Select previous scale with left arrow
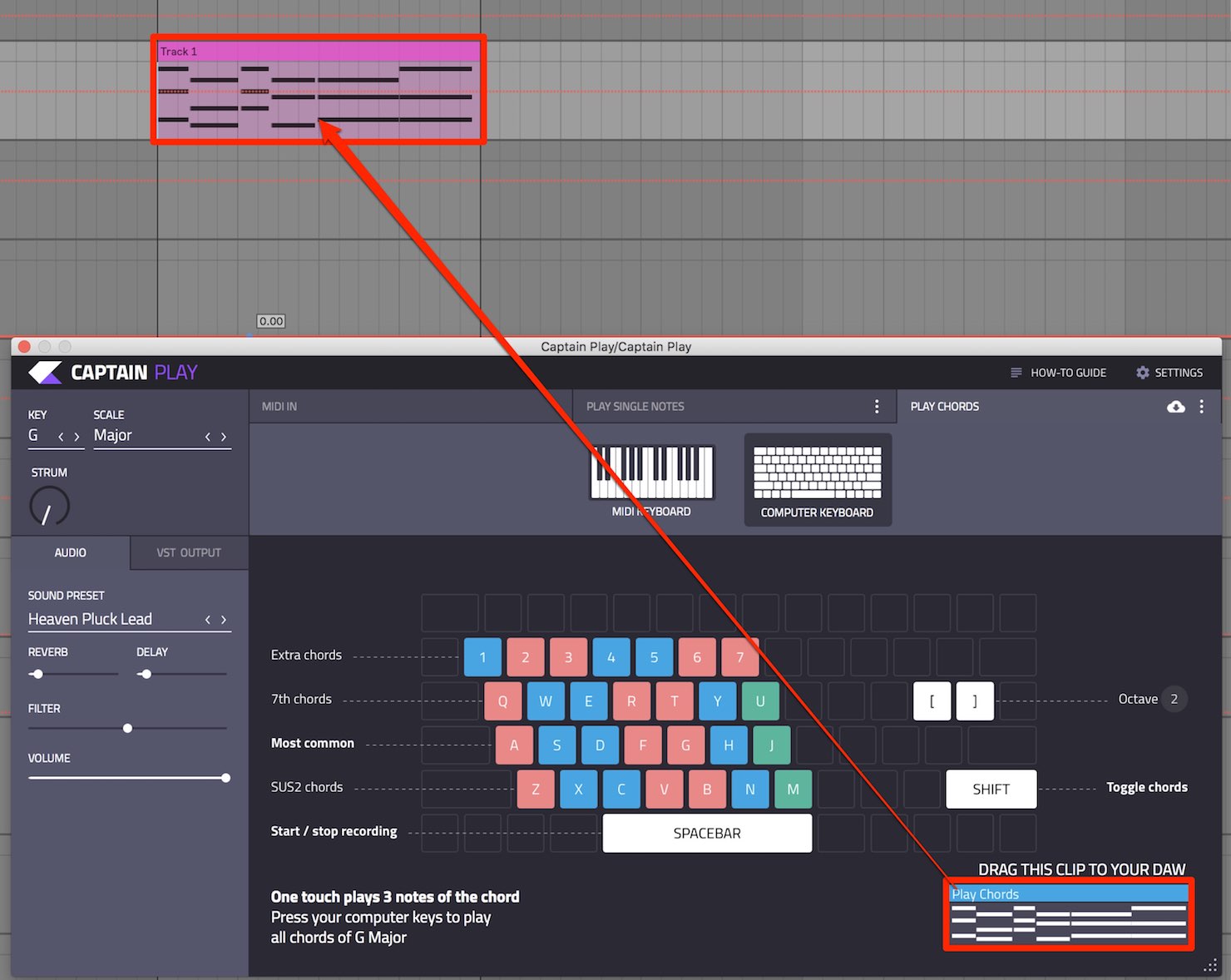The height and width of the screenshot is (980, 1231). coord(208,437)
